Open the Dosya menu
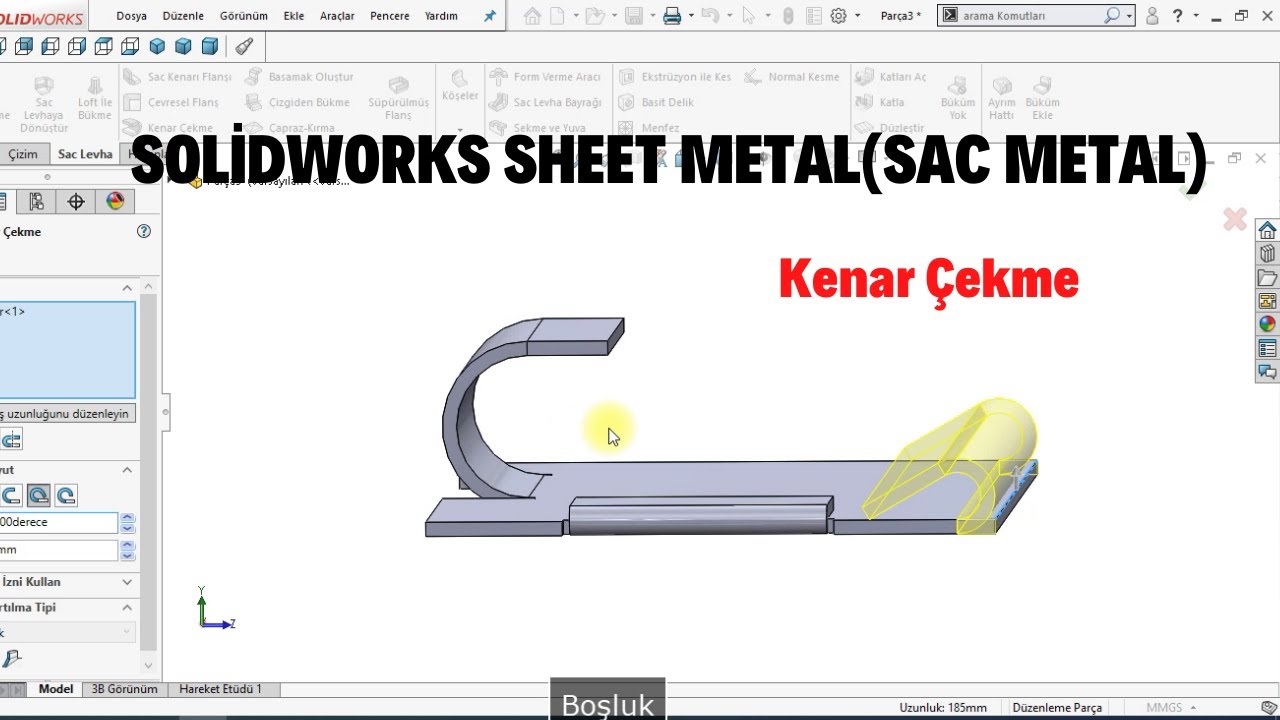This screenshot has height=720, width=1280. click(132, 16)
